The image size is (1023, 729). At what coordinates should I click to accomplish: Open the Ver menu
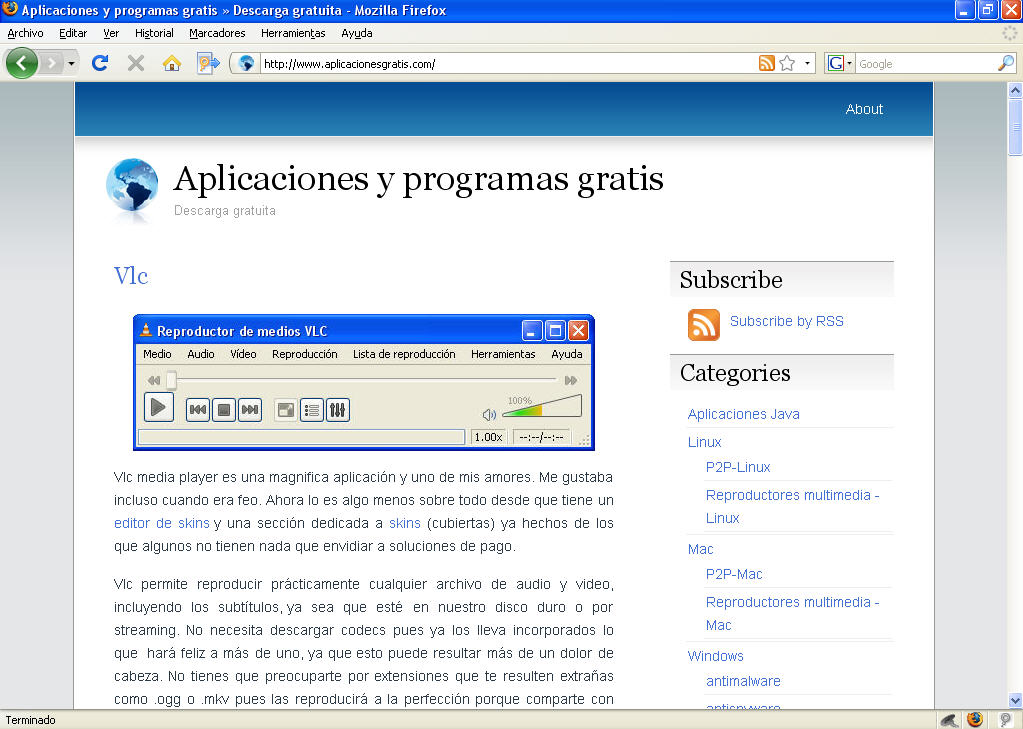(x=111, y=33)
